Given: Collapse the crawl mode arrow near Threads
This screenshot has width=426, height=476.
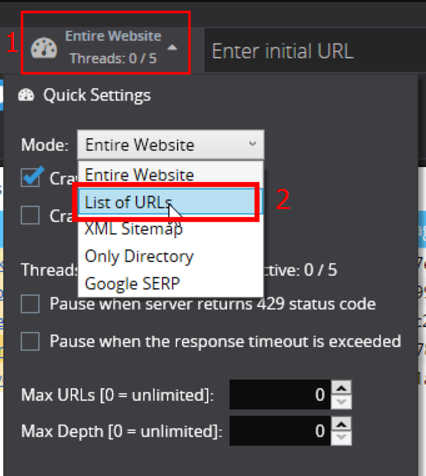Looking at the screenshot, I should [172, 48].
